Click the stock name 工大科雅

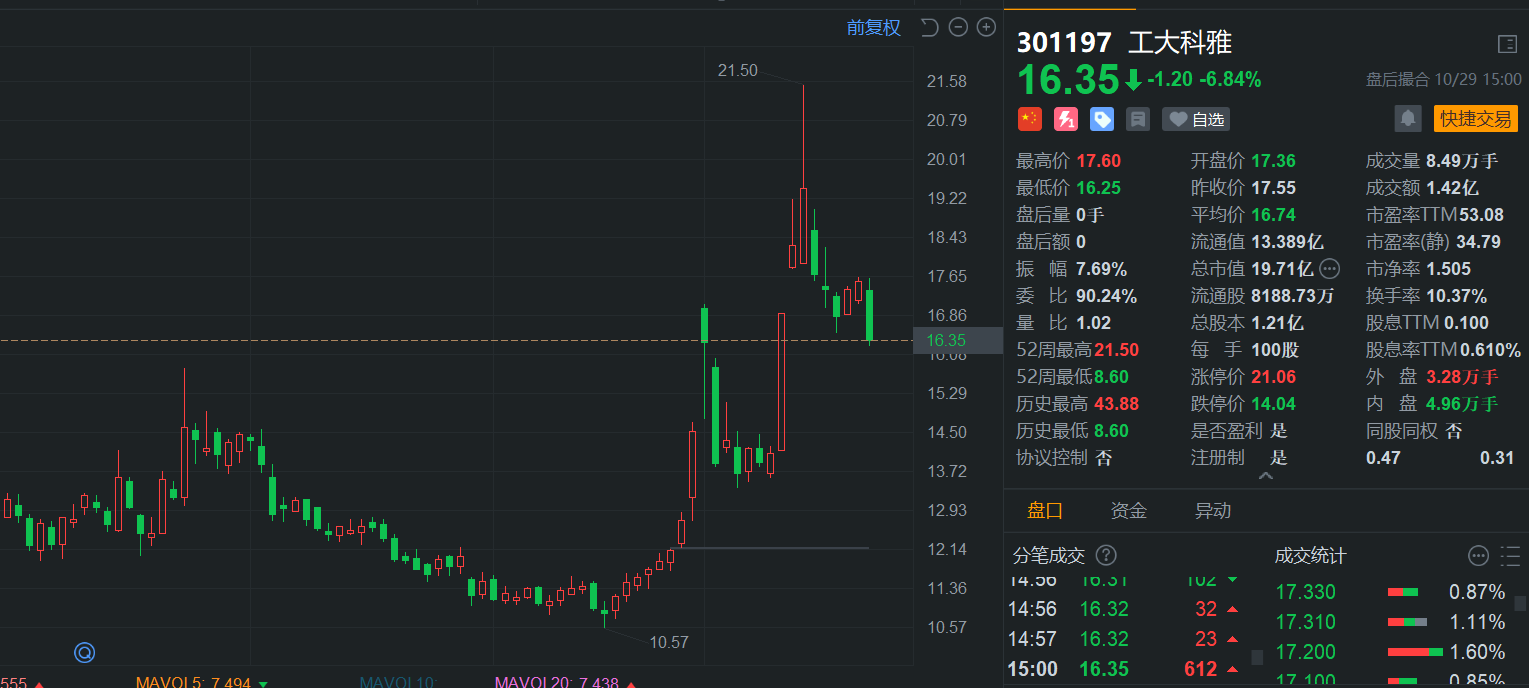(x=1180, y=43)
